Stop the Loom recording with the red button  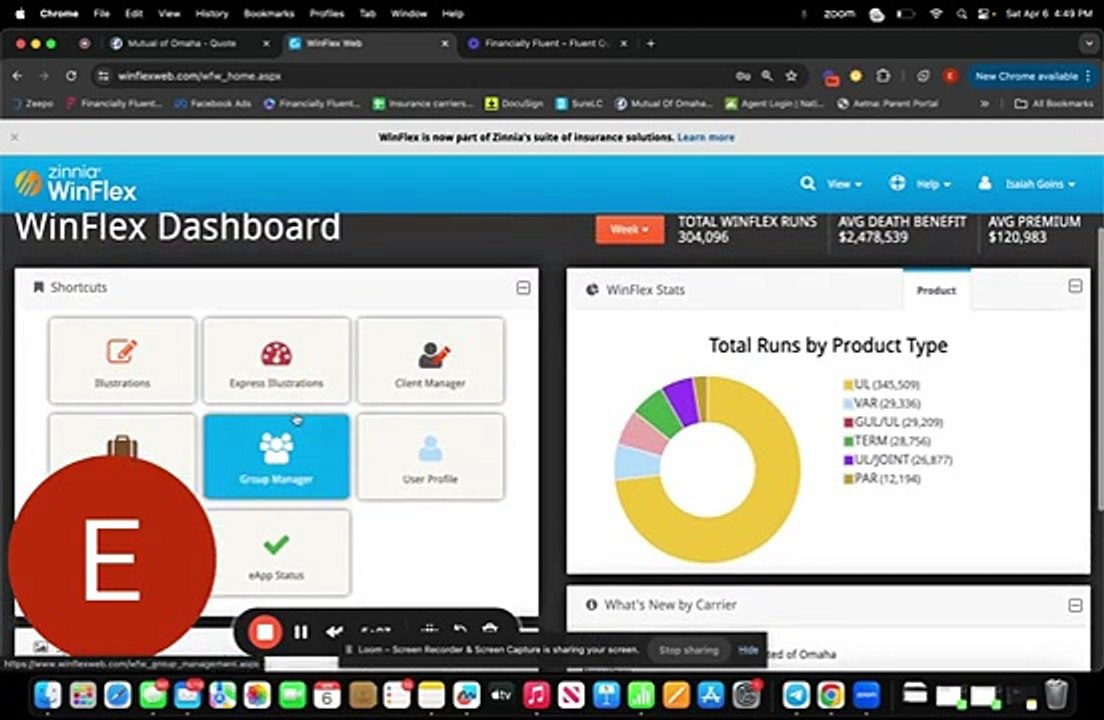click(265, 632)
